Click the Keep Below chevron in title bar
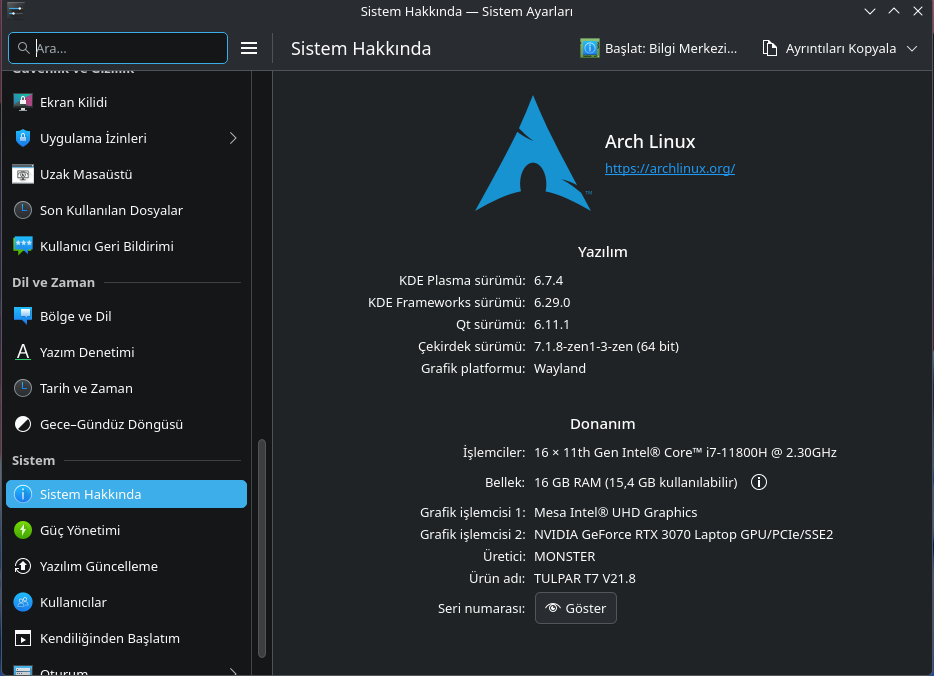 (x=870, y=11)
